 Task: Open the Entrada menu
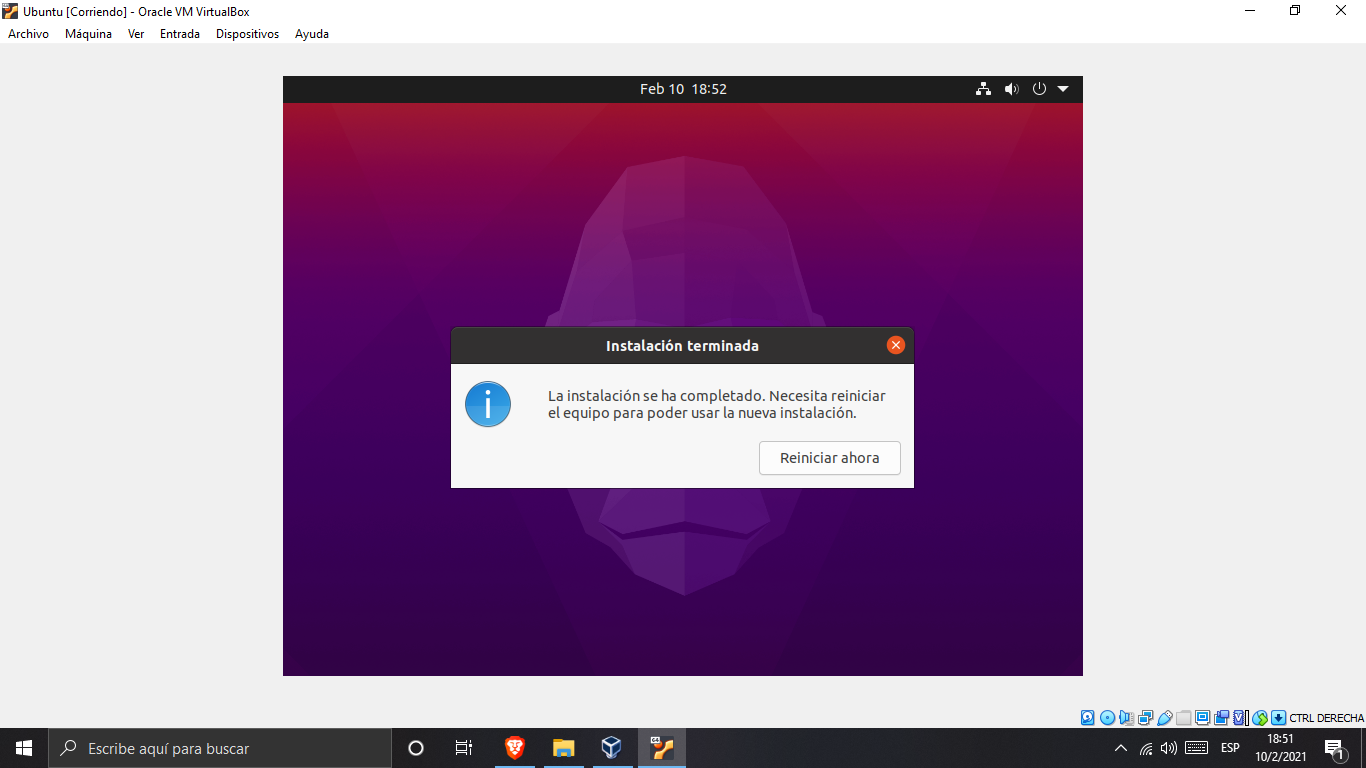click(180, 33)
